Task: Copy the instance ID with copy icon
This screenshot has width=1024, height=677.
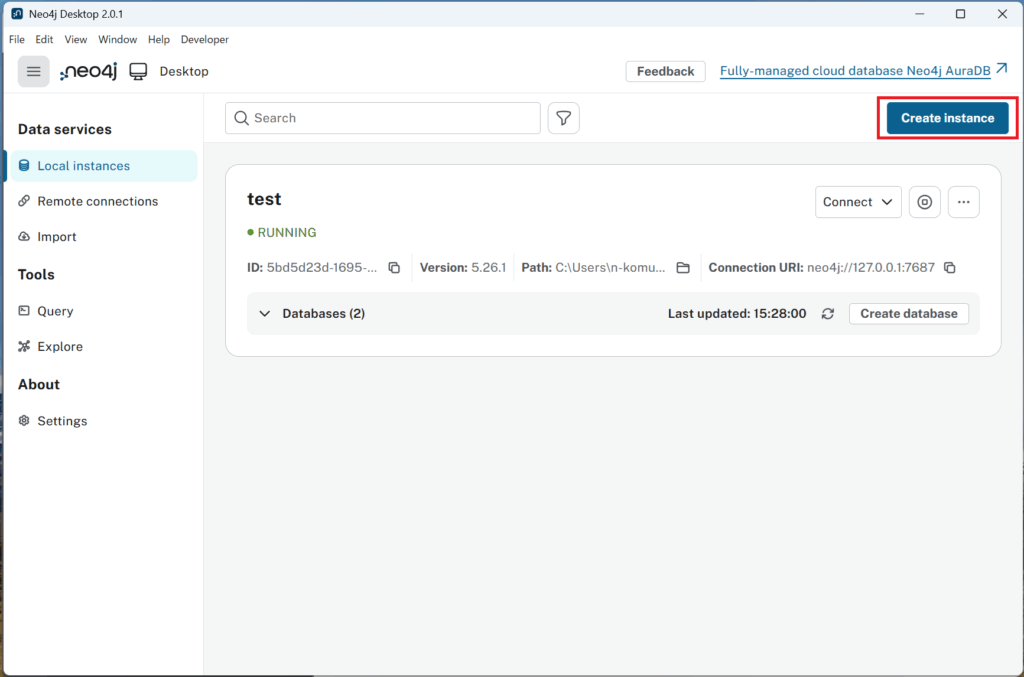Action: coord(394,268)
